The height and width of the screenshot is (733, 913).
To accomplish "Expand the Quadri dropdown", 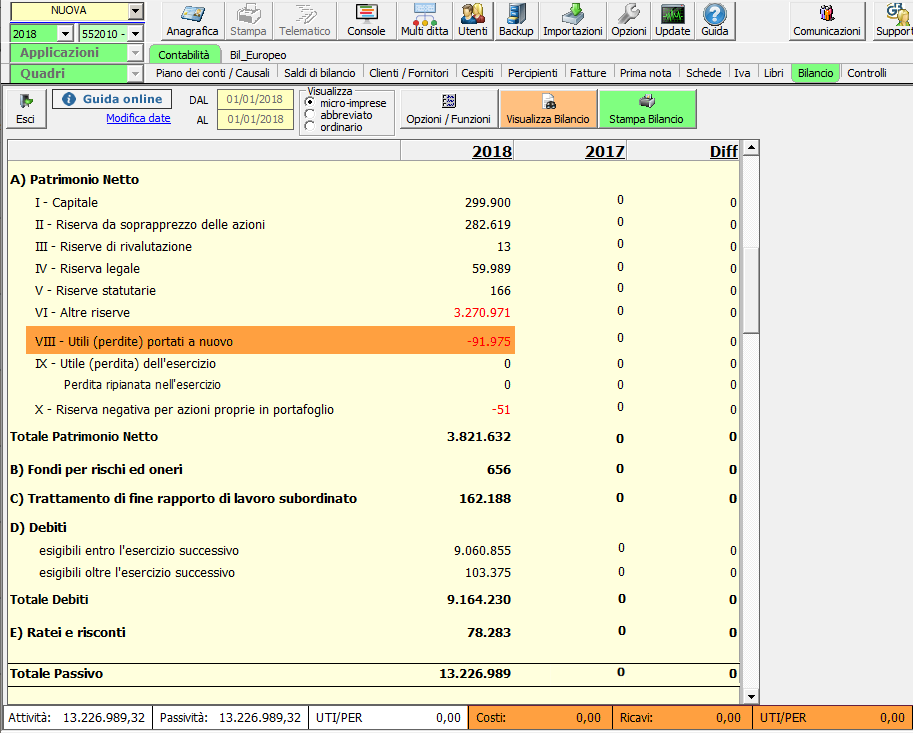I will coord(135,74).
